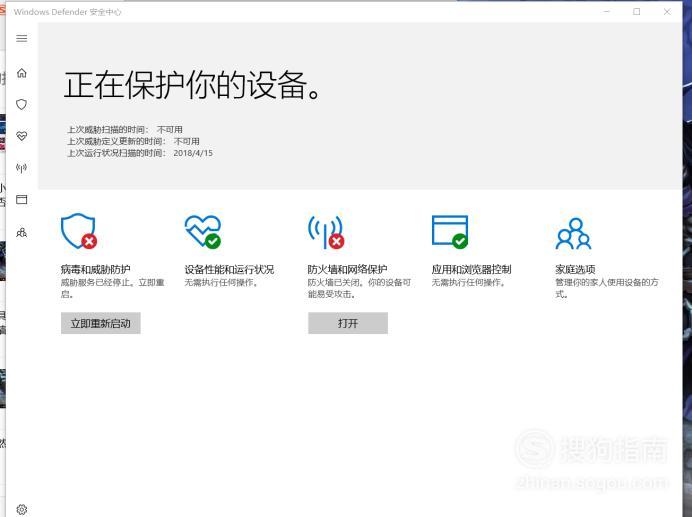This screenshot has height=517, width=692.
Task: Select 防火墙已关闭 warning text
Action: coord(359,288)
